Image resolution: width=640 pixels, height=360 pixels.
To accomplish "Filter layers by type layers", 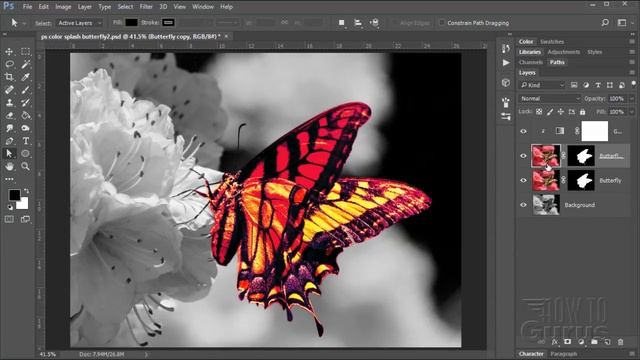I will pos(598,85).
